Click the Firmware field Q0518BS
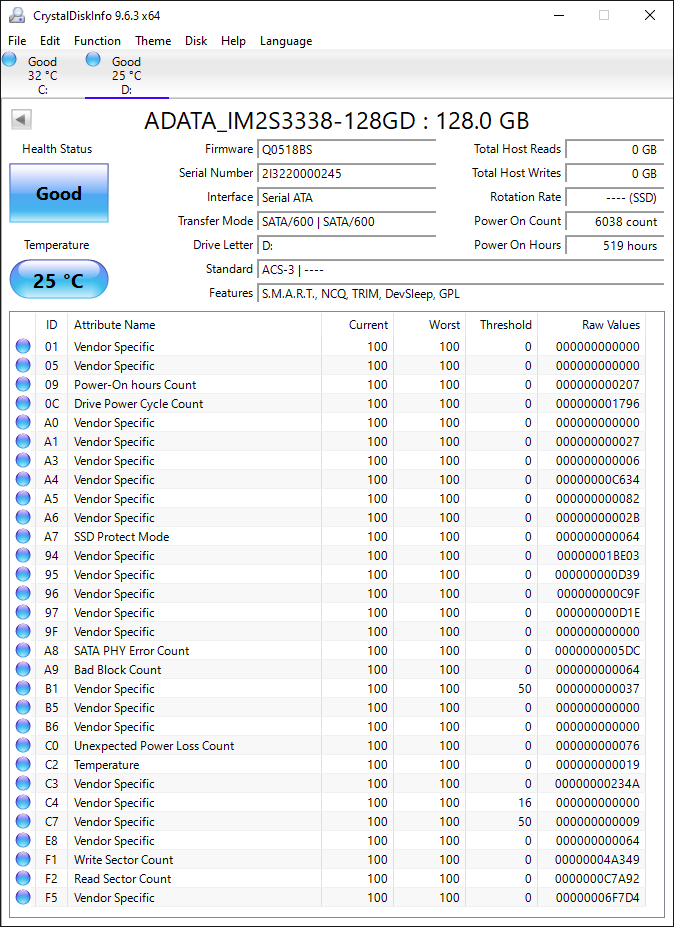This screenshot has height=927, width=674. point(346,150)
